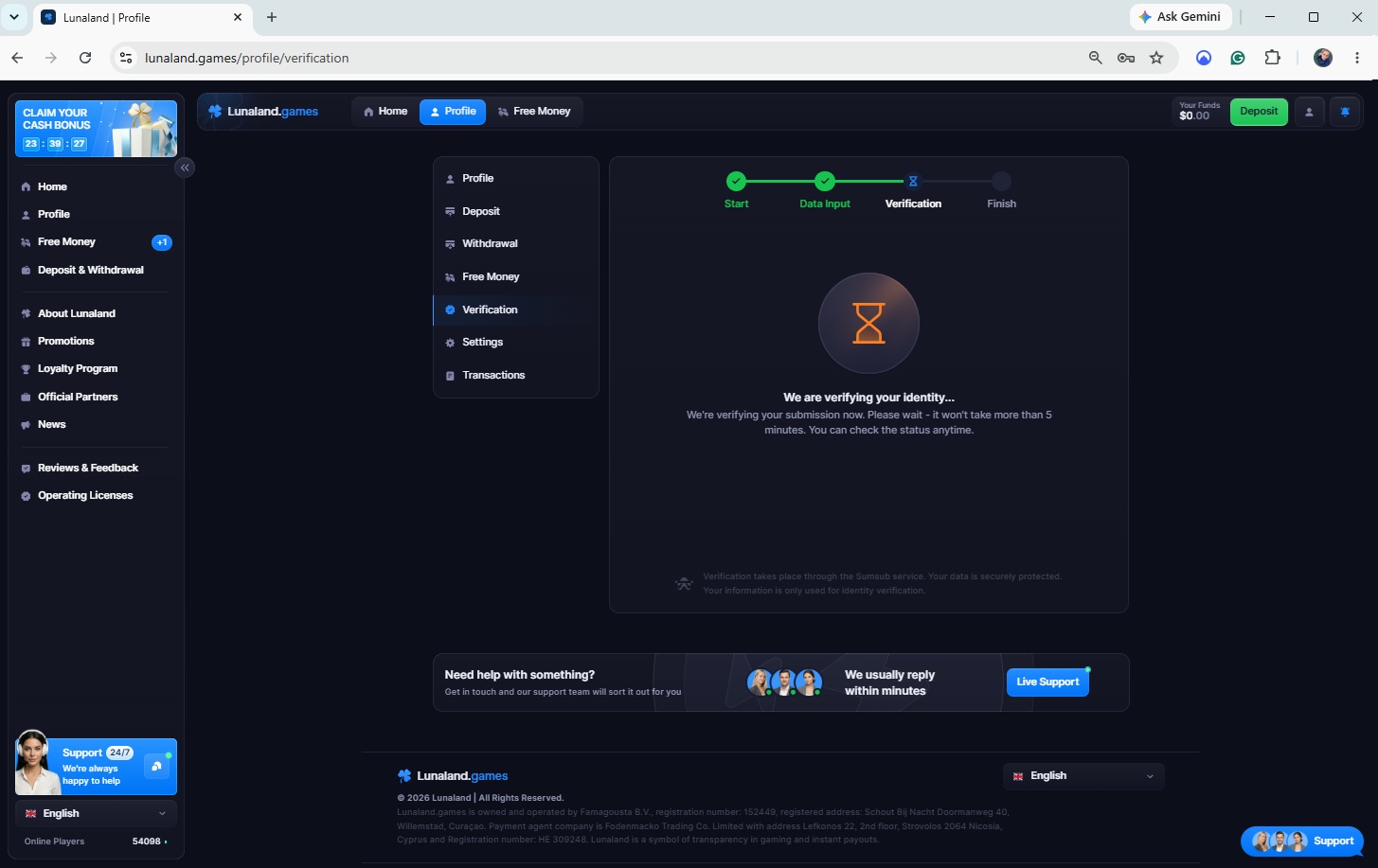
Task: Click the completed Start step checkmark
Action: coord(736,181)
